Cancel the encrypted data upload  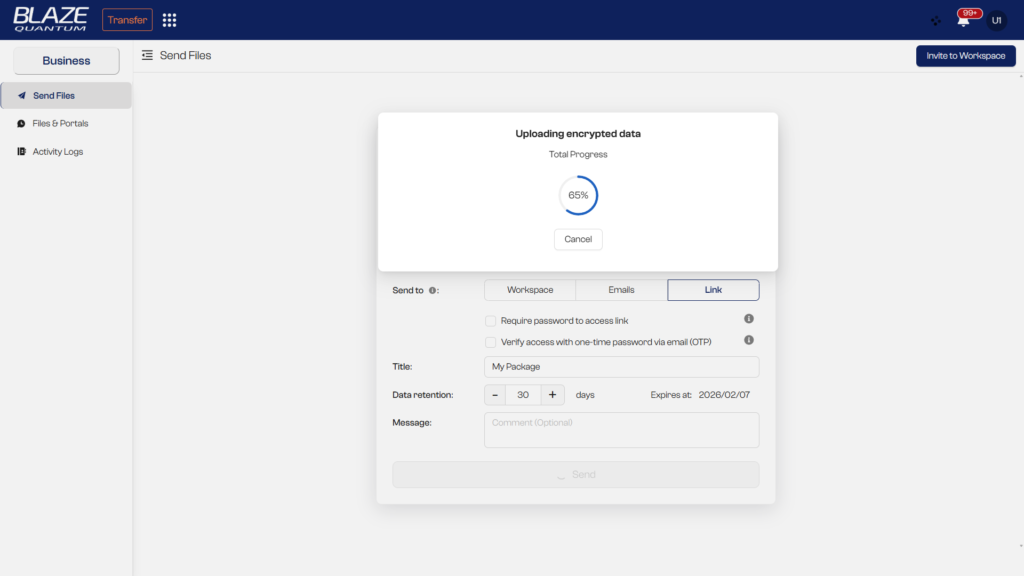[x=578, y=239]
